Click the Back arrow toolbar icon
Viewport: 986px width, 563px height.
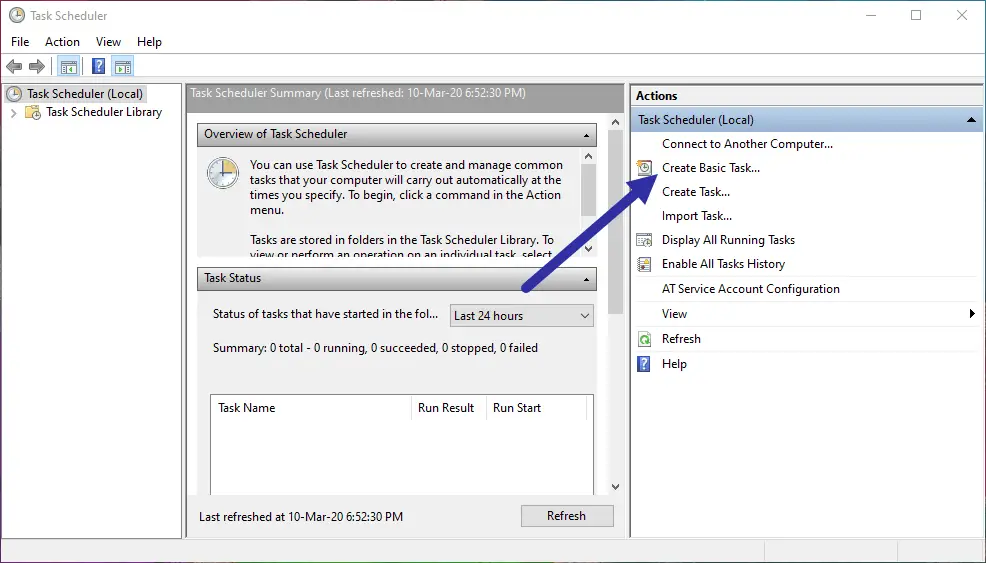click(14, 66)
